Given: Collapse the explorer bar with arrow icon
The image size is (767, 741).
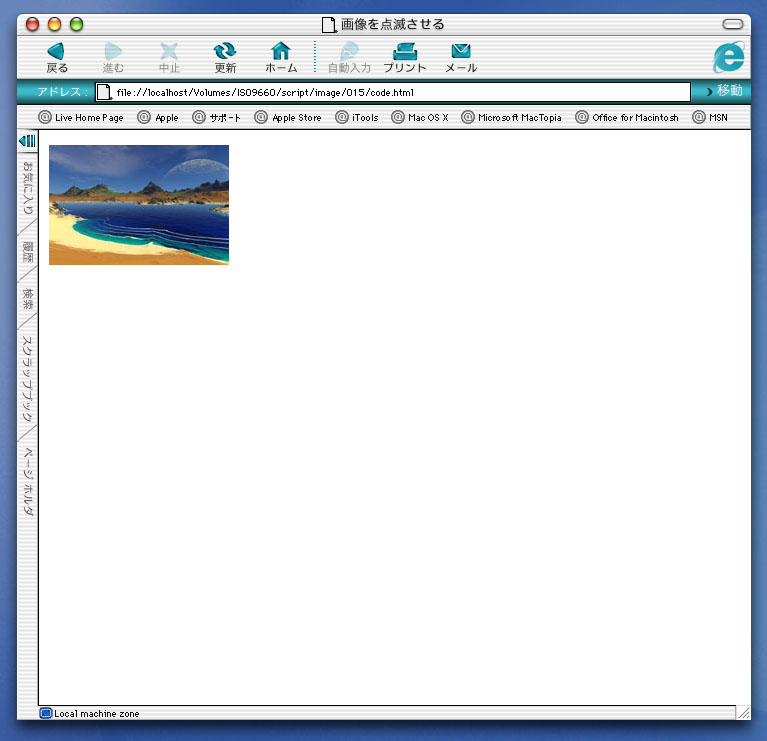Looking at the screenshot, I should click(27, 141).
